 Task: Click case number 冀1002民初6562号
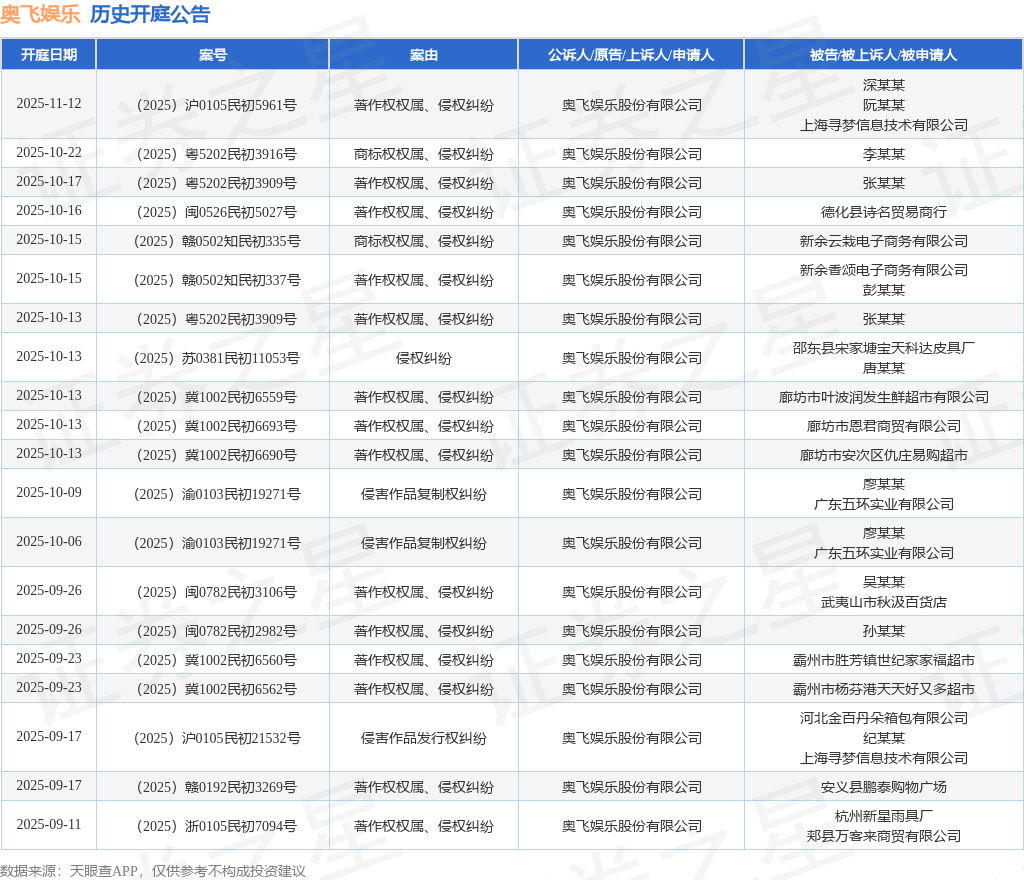point(216,689)
